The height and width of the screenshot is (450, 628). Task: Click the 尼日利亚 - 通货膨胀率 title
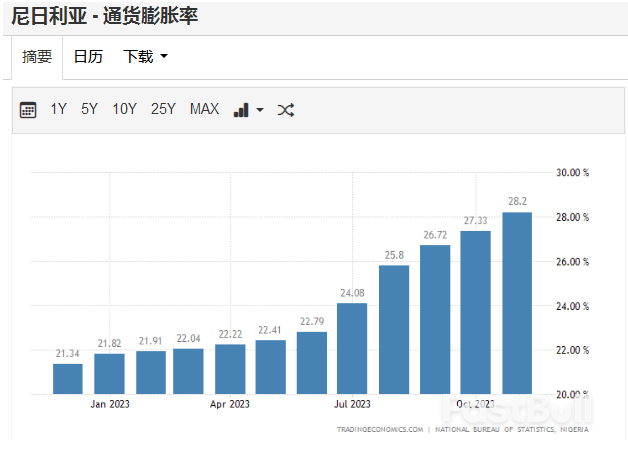[x=105, y=16]
